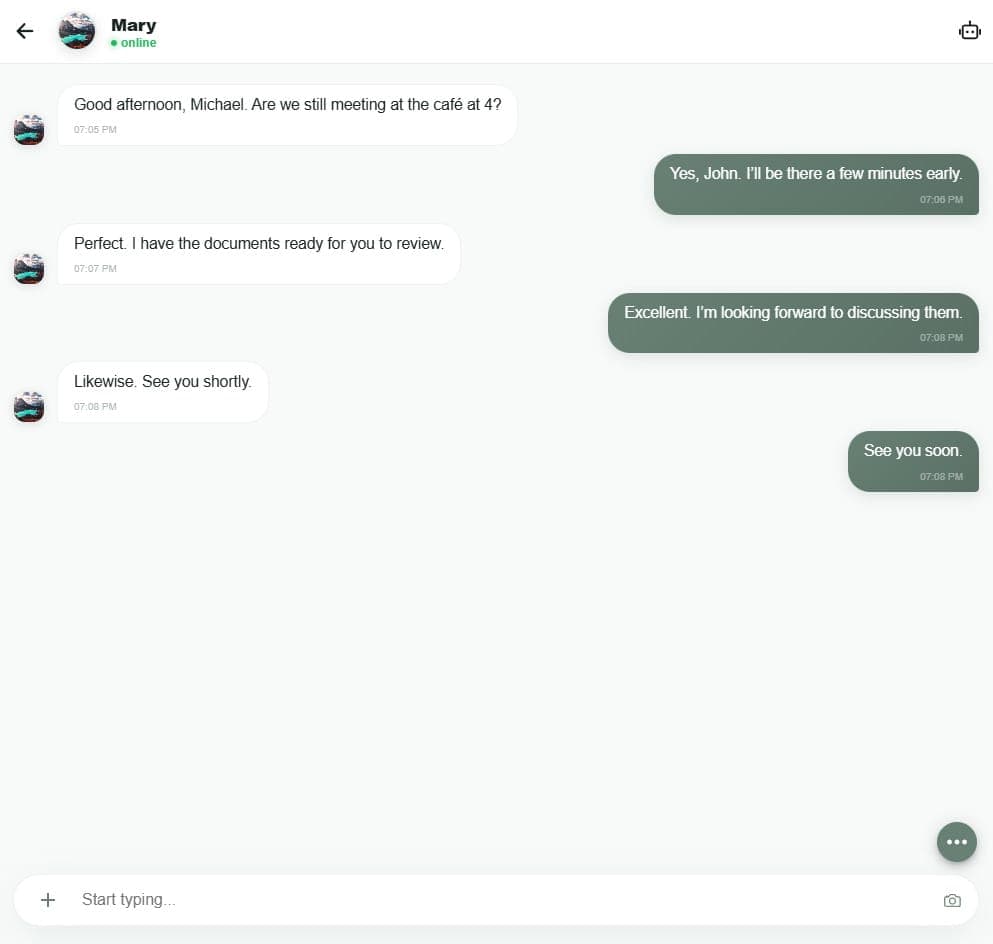
Task: Click Mary's profile avatar in header
Action: [77, 31]
